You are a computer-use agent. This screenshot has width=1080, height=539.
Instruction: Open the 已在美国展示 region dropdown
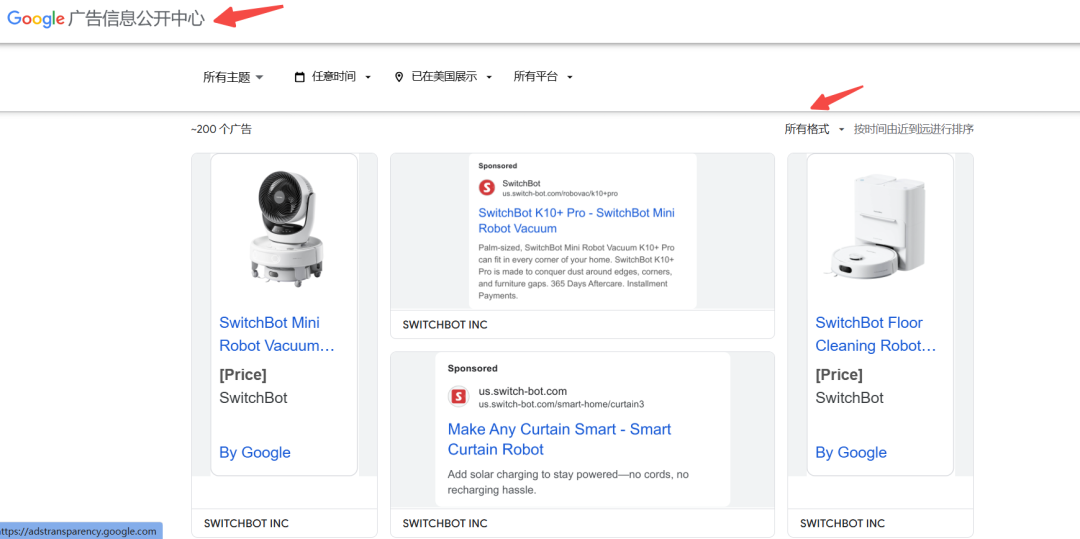pos(451,77)
